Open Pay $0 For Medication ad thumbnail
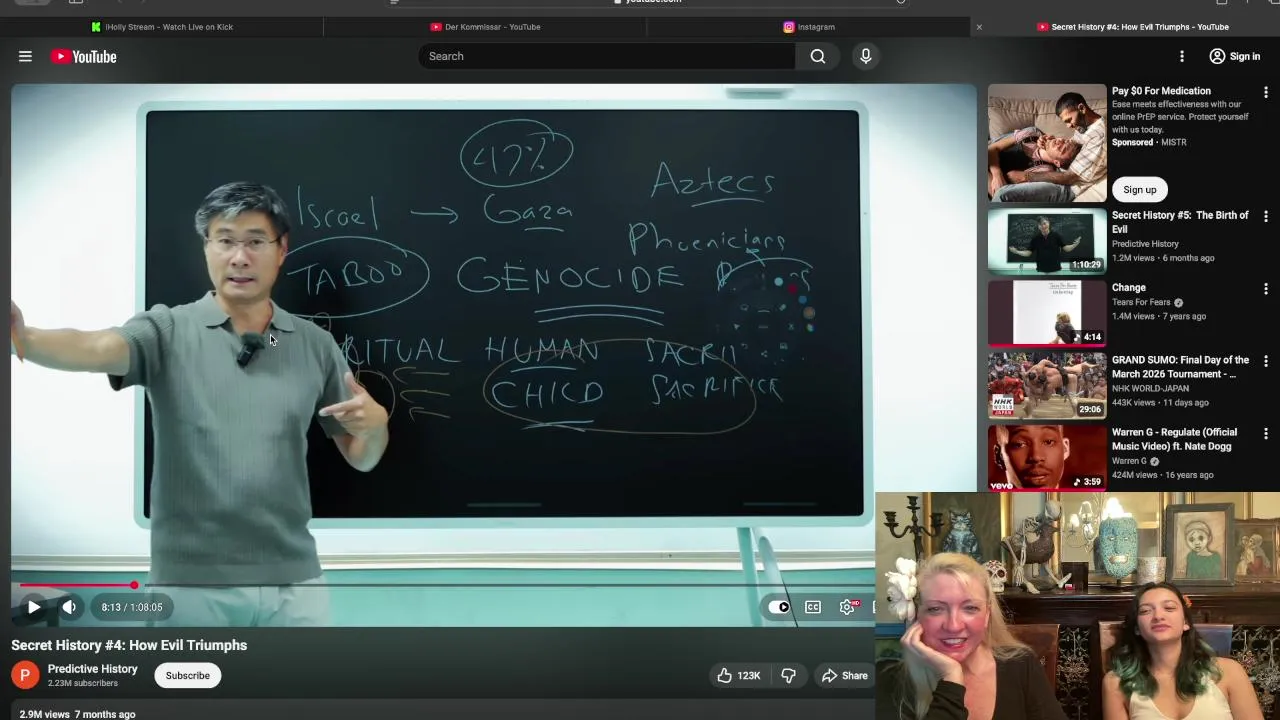This screenshot has width=1280, height=720. [1047, 143]
